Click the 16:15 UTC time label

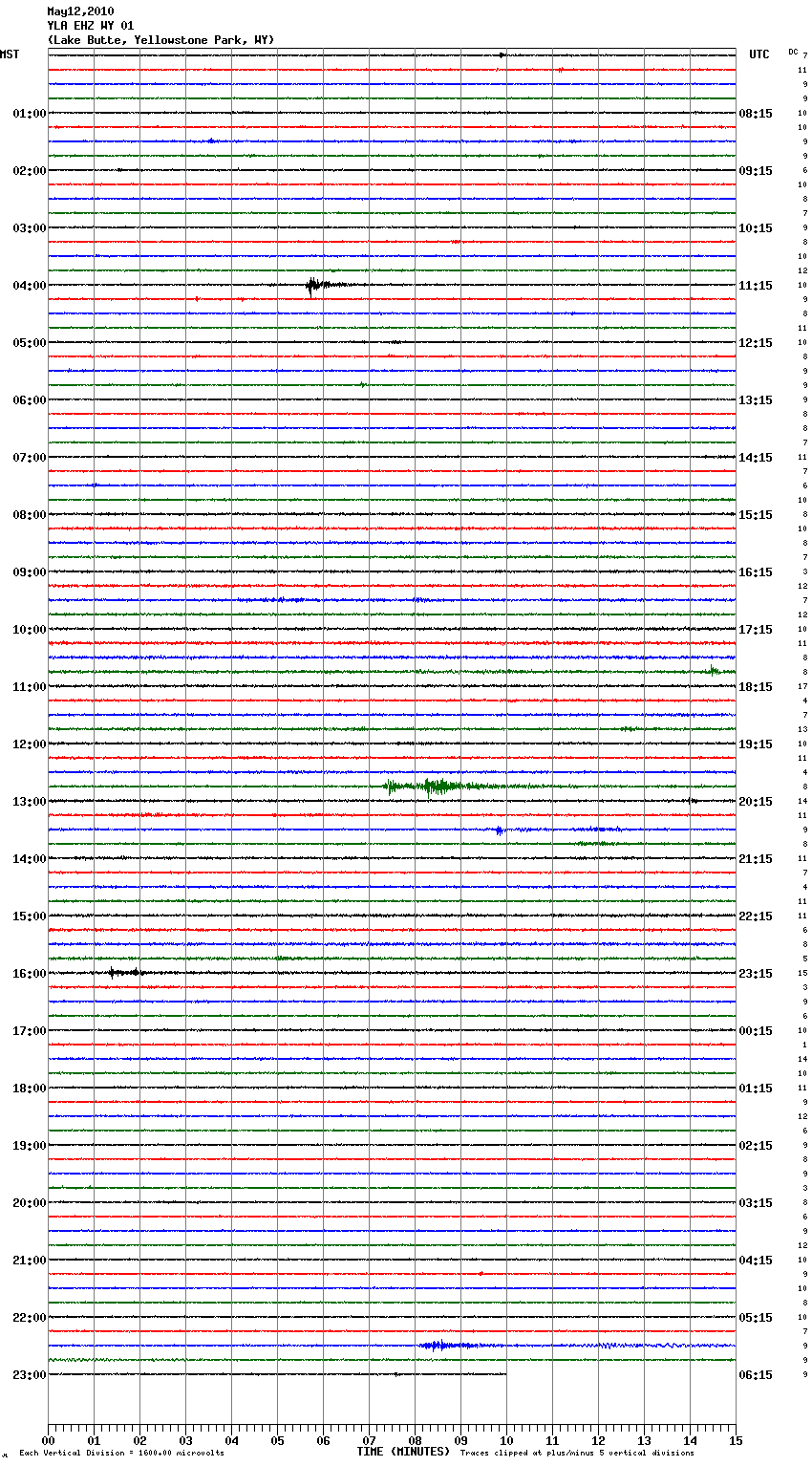[x=756, y=572]
